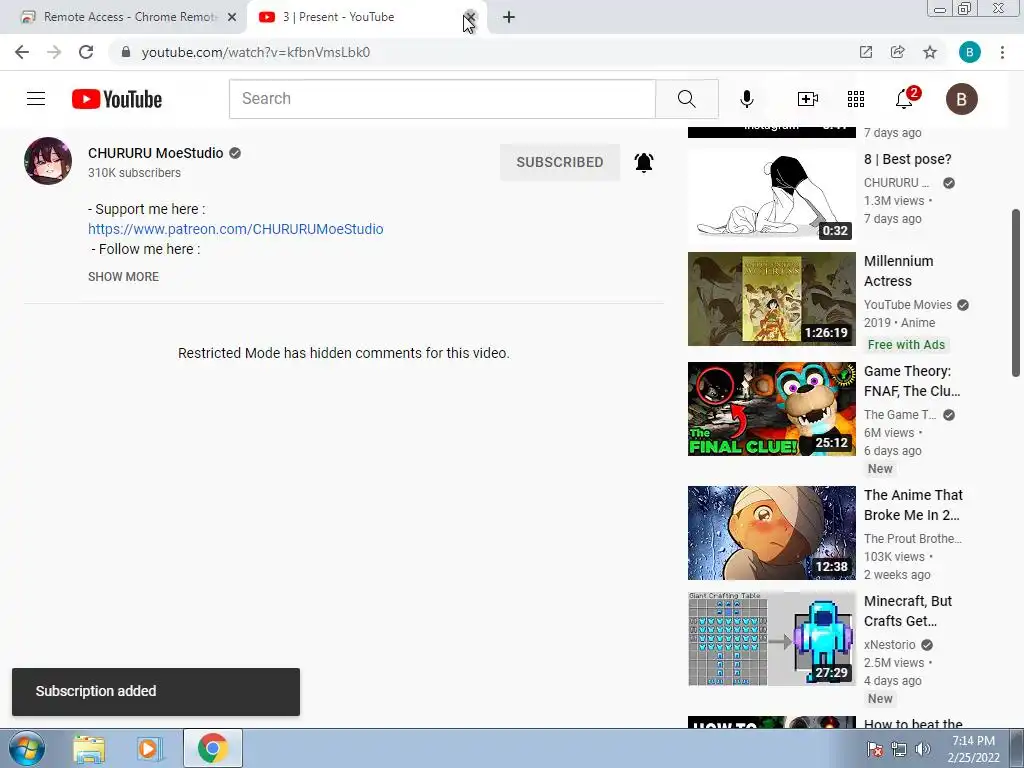
Task: Toggle channel notification bell next to Subscribed
Action: (644, 162)
